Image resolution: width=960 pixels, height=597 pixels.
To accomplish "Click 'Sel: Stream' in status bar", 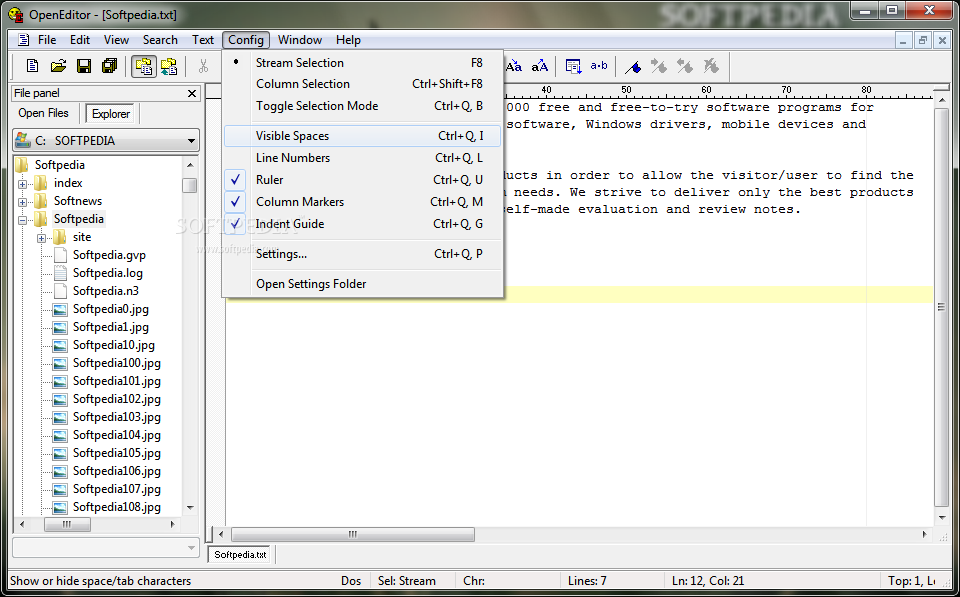I will click(x=407, y=581).
